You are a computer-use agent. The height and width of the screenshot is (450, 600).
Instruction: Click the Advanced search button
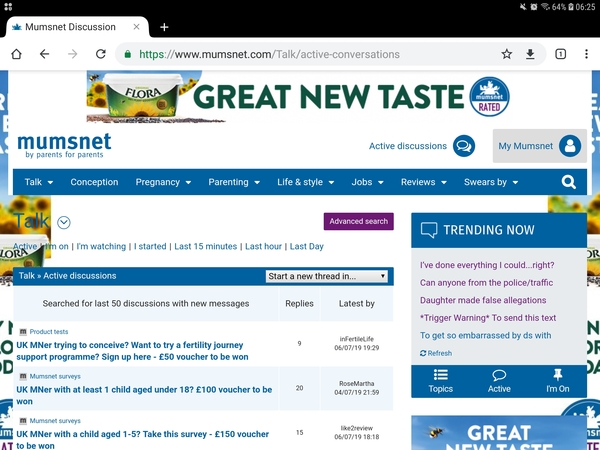tap(358, 221)
